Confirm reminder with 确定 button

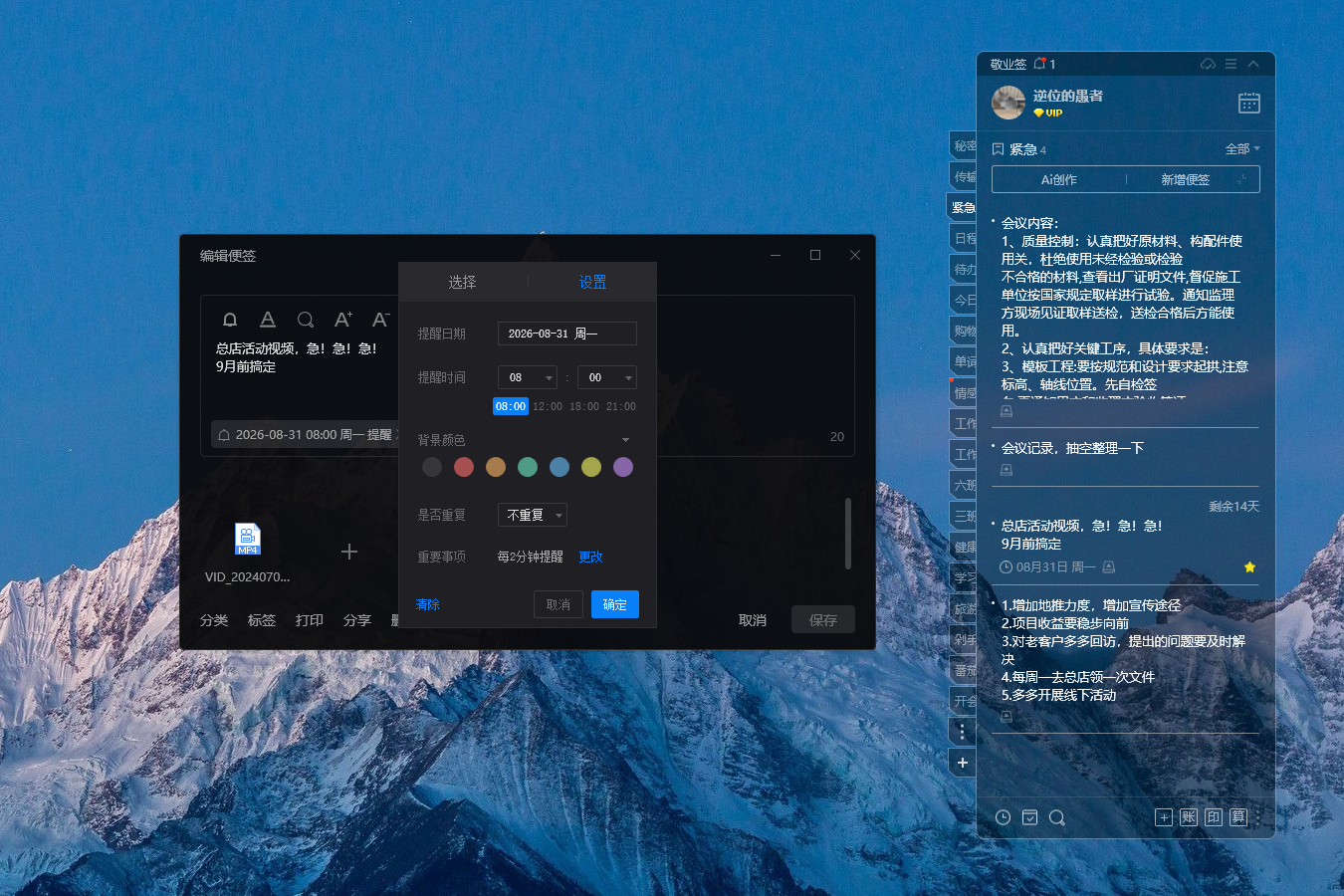(x=615, y=604)
